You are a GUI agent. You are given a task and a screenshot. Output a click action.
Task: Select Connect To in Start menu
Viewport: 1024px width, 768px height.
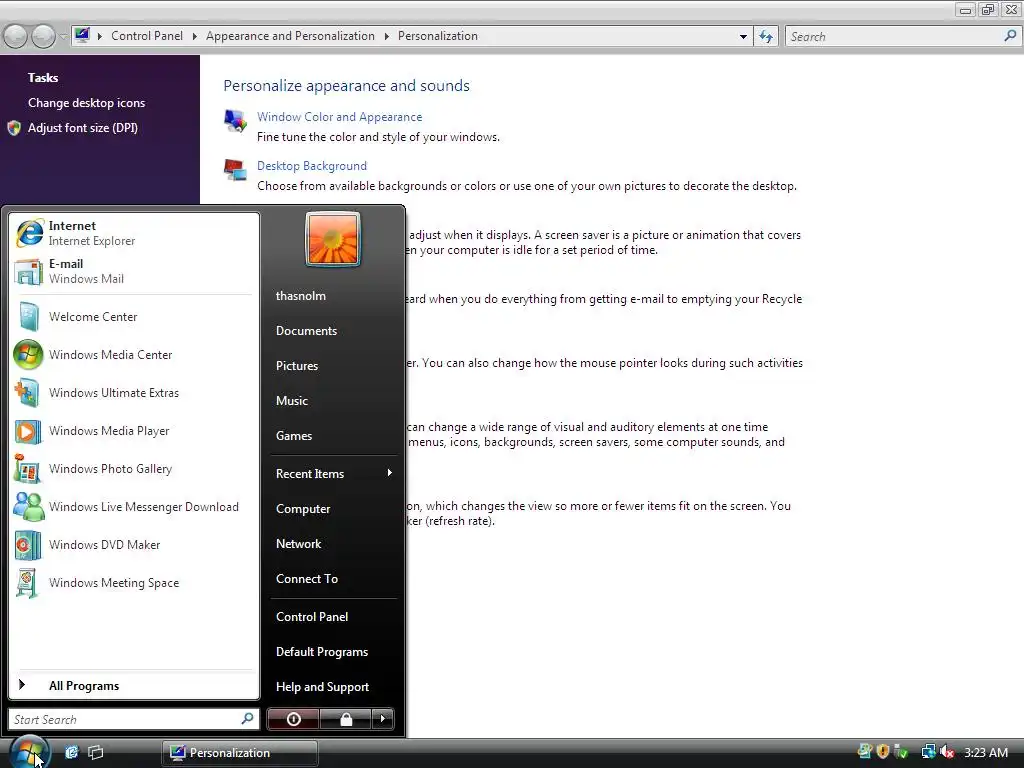[x=307, y=579]
